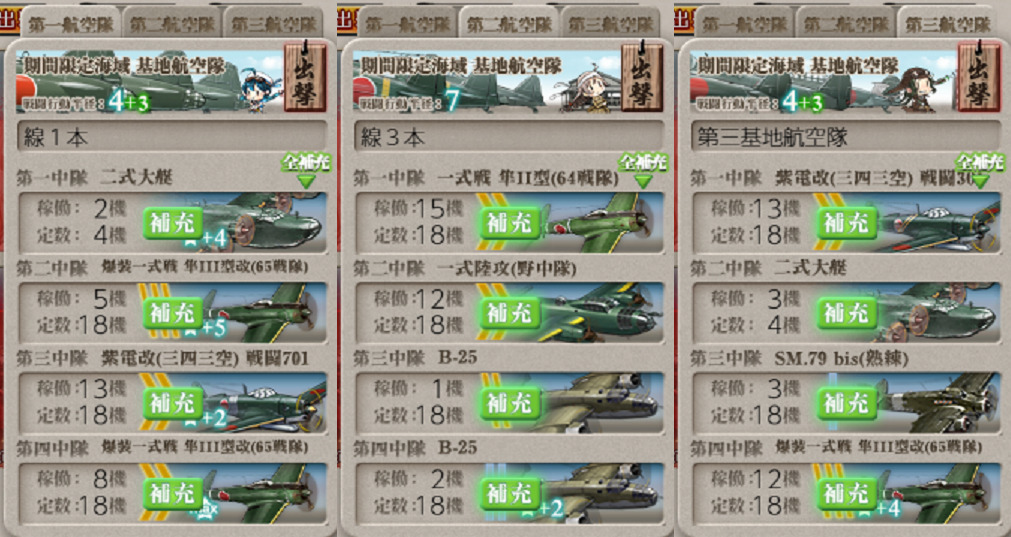
Task: Click the 出撃 wooden sign in first air corps panel
Action: [x=304, y=77]
